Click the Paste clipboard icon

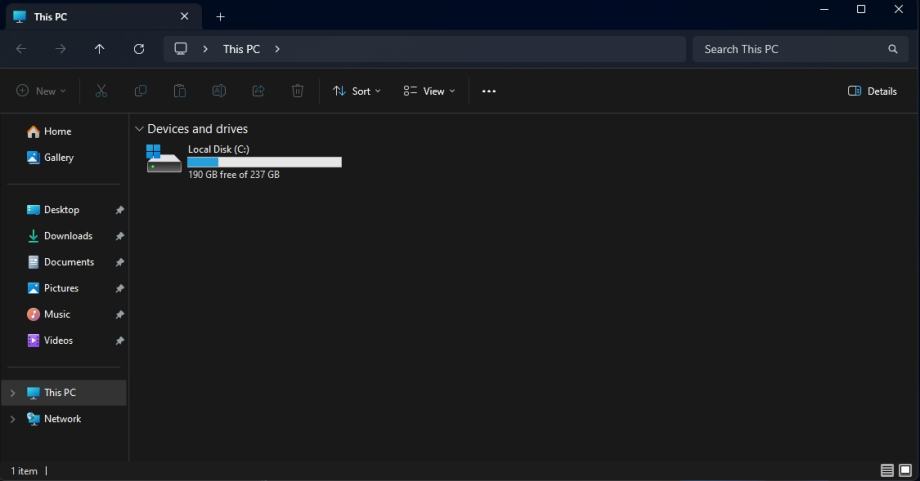[180, 91]
